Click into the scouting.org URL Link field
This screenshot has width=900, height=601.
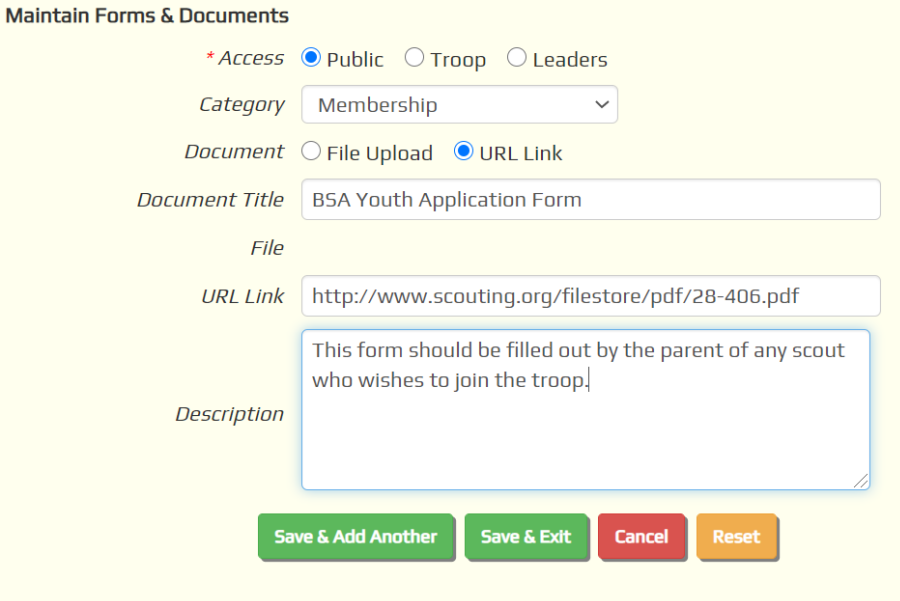(591, 296)
